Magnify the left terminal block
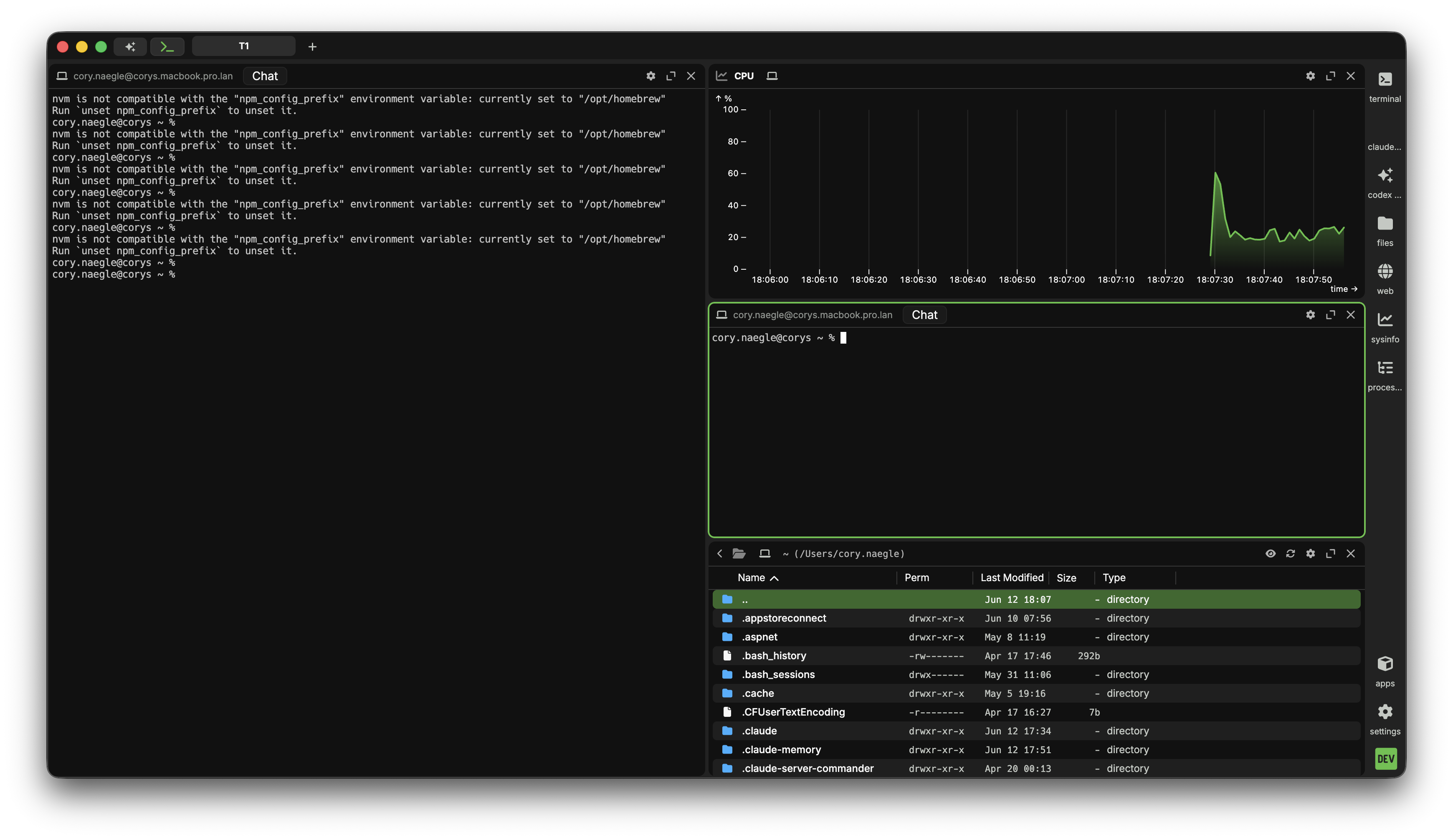The height and width of the screenshot is (840, 1453). coord(671,76)
